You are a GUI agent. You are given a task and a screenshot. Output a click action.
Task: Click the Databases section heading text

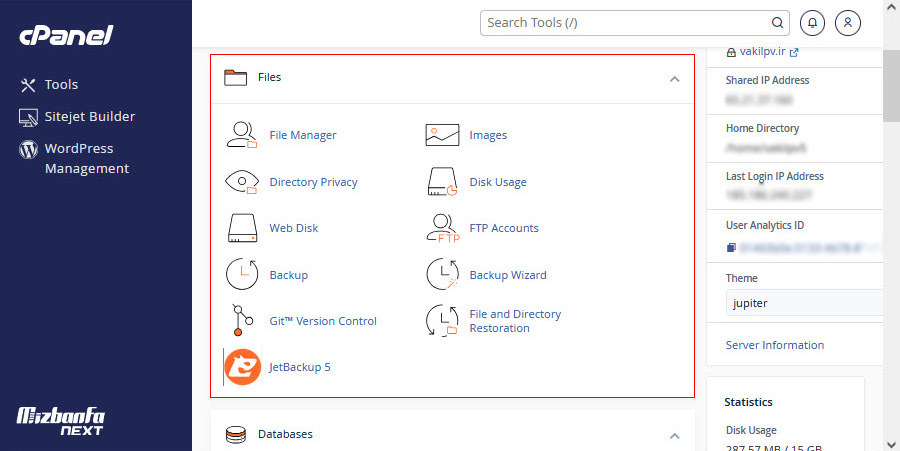pyautogui.click(x=285, y=434)
